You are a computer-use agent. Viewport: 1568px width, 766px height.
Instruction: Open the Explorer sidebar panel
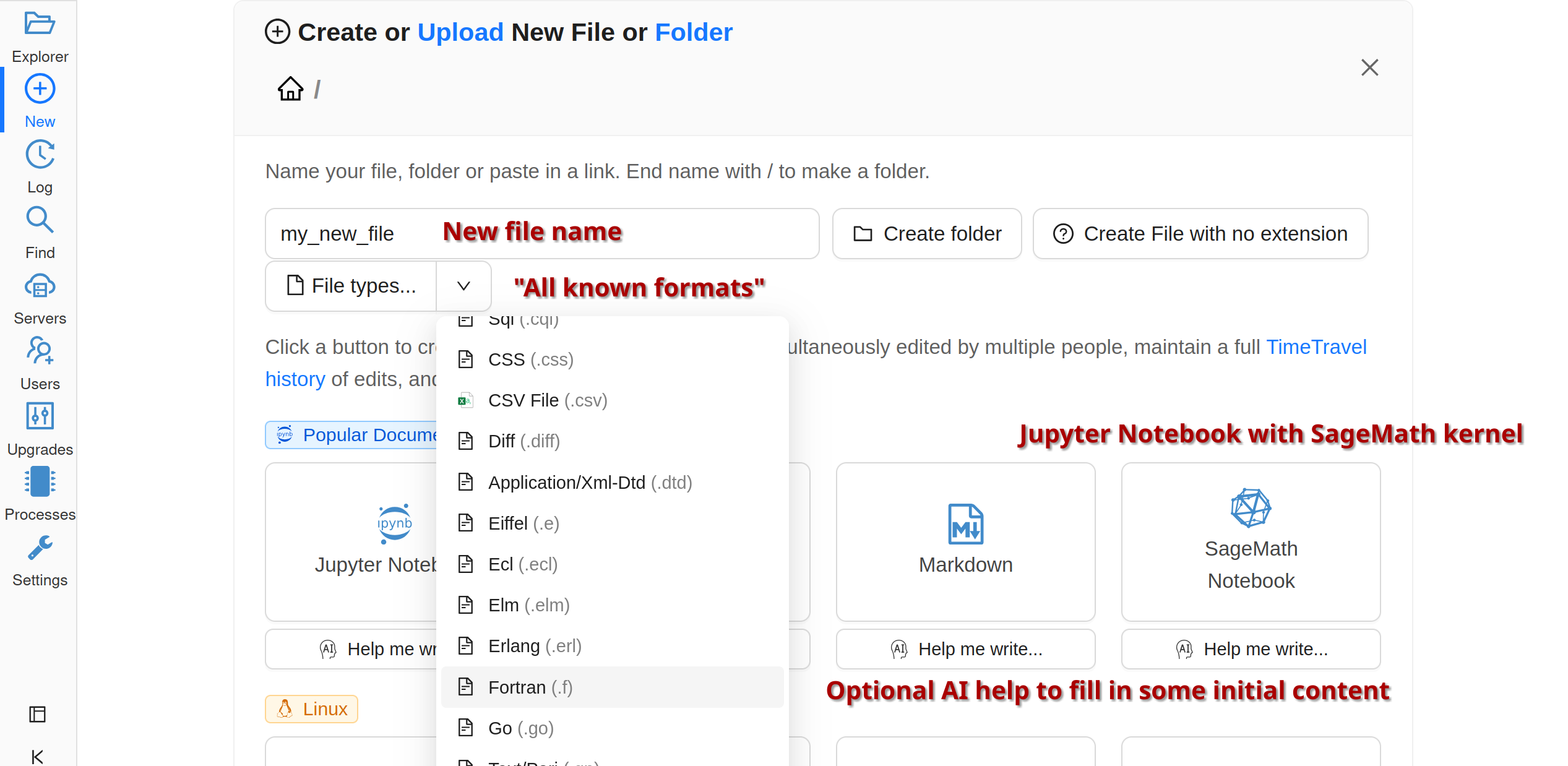click(40, 25)
